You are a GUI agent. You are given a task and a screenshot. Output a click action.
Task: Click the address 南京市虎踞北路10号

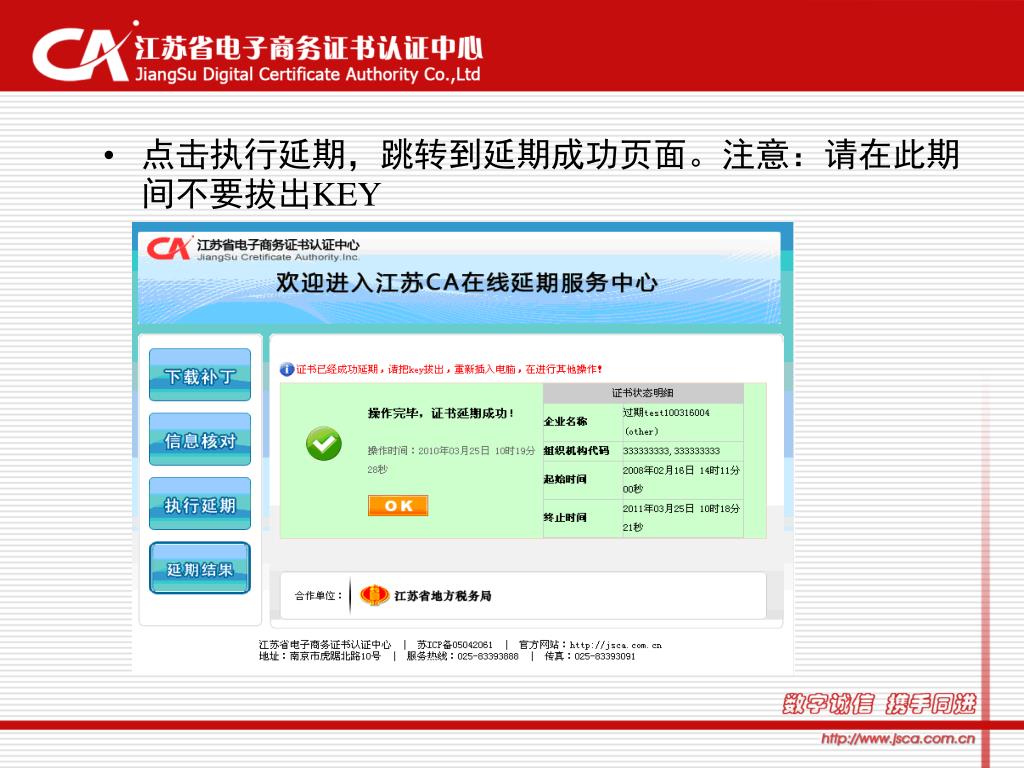pyautogui.click(x=335, y=656)
